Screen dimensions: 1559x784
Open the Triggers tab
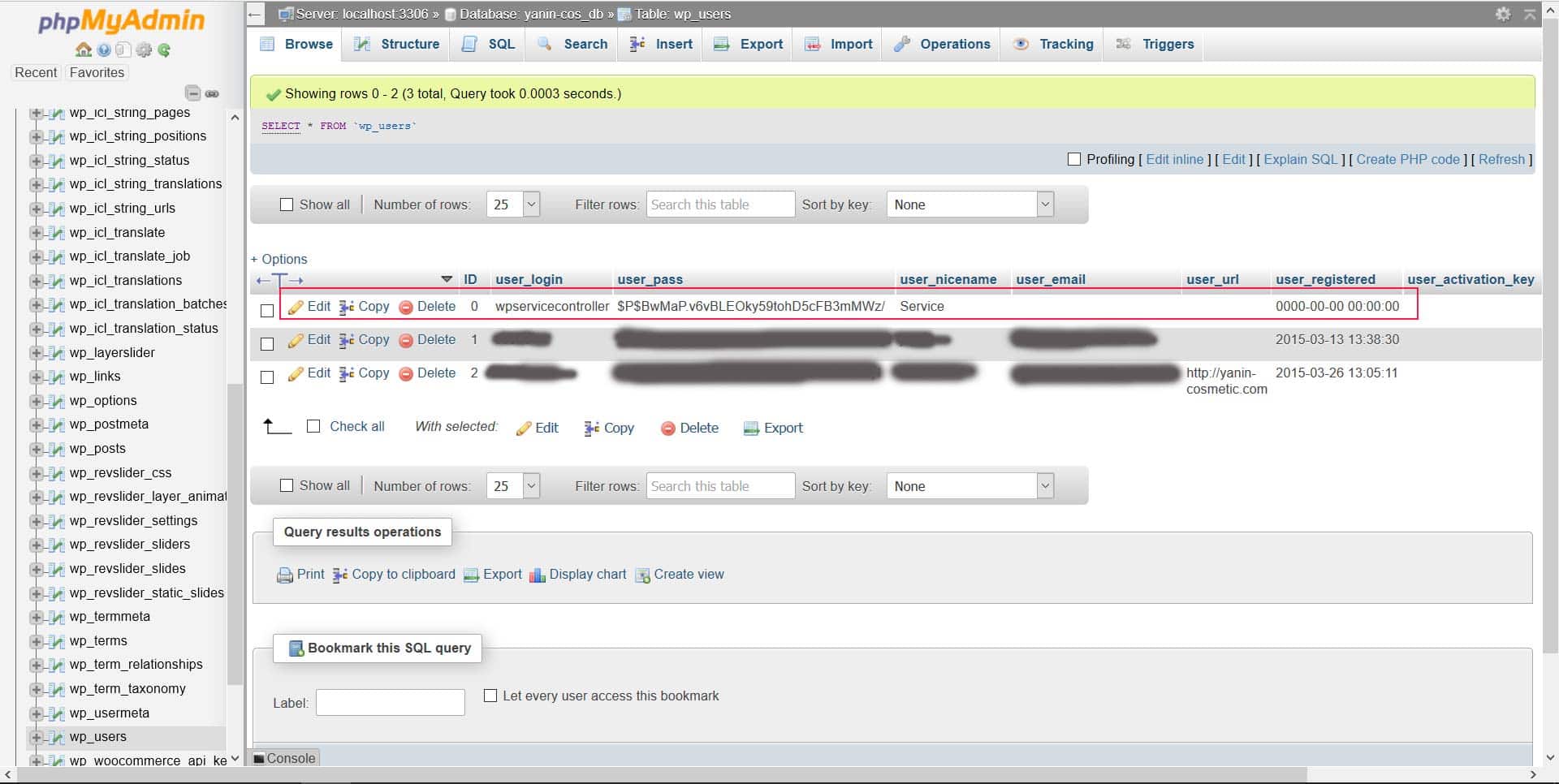[x=1155, y=44]
